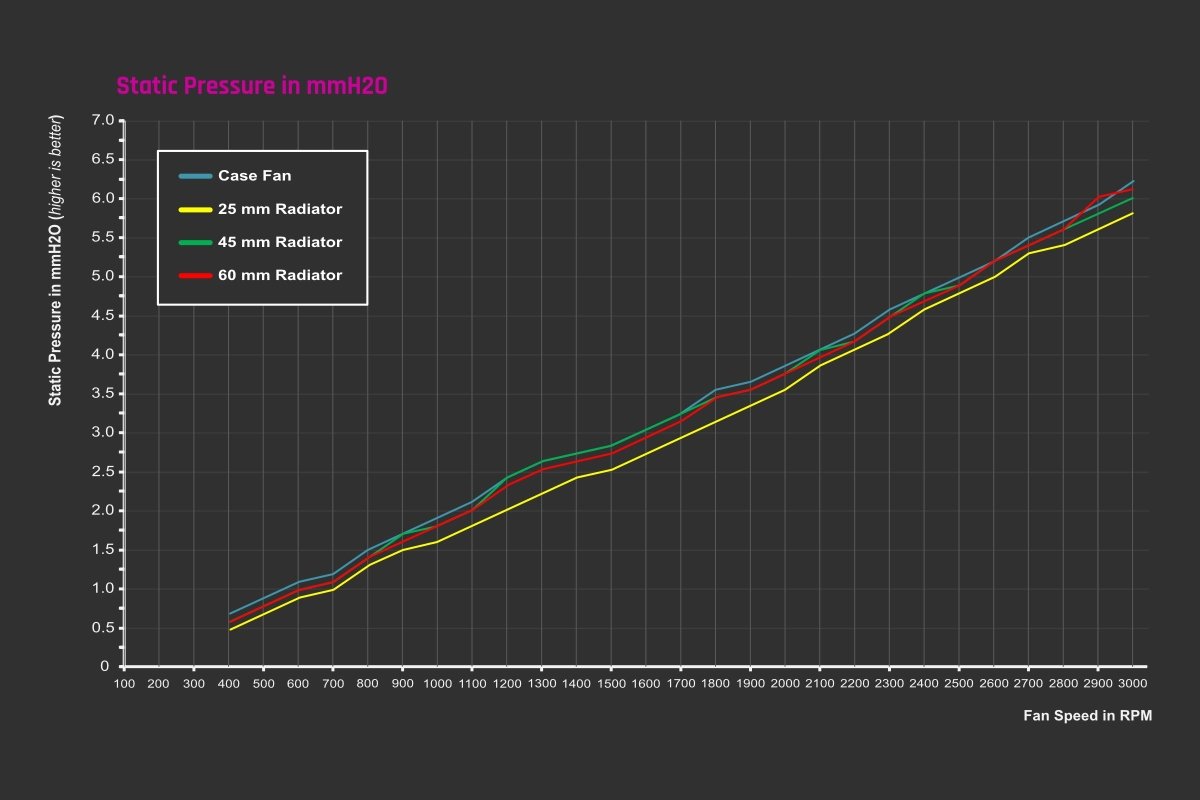Screen dimensions: 1200x800
Task: Select the 0 label at the y-axis origin
Action: point(104,667)
